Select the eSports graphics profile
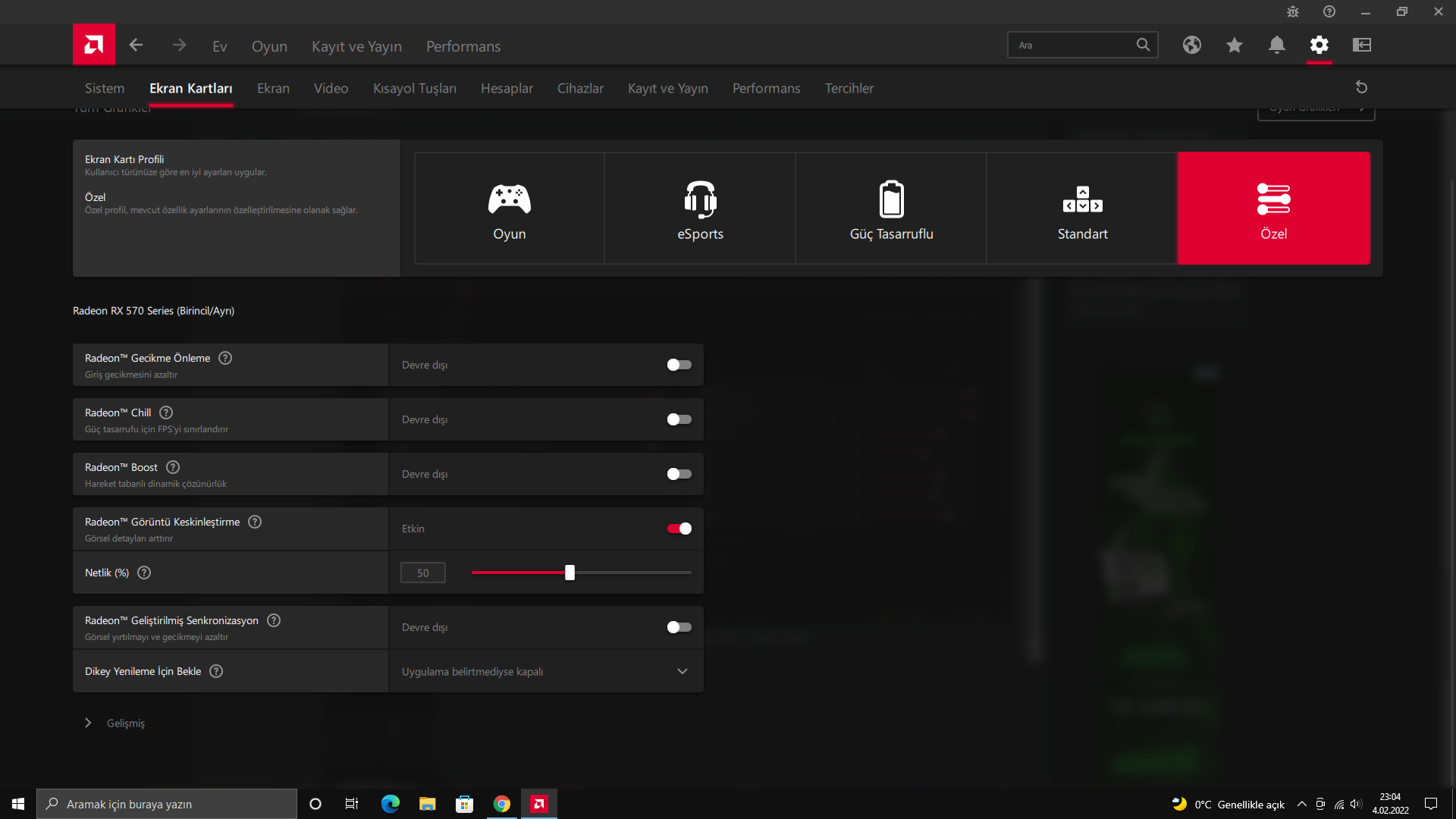The width and height of the screenshot is (1456, 819). tap(700, 209)
